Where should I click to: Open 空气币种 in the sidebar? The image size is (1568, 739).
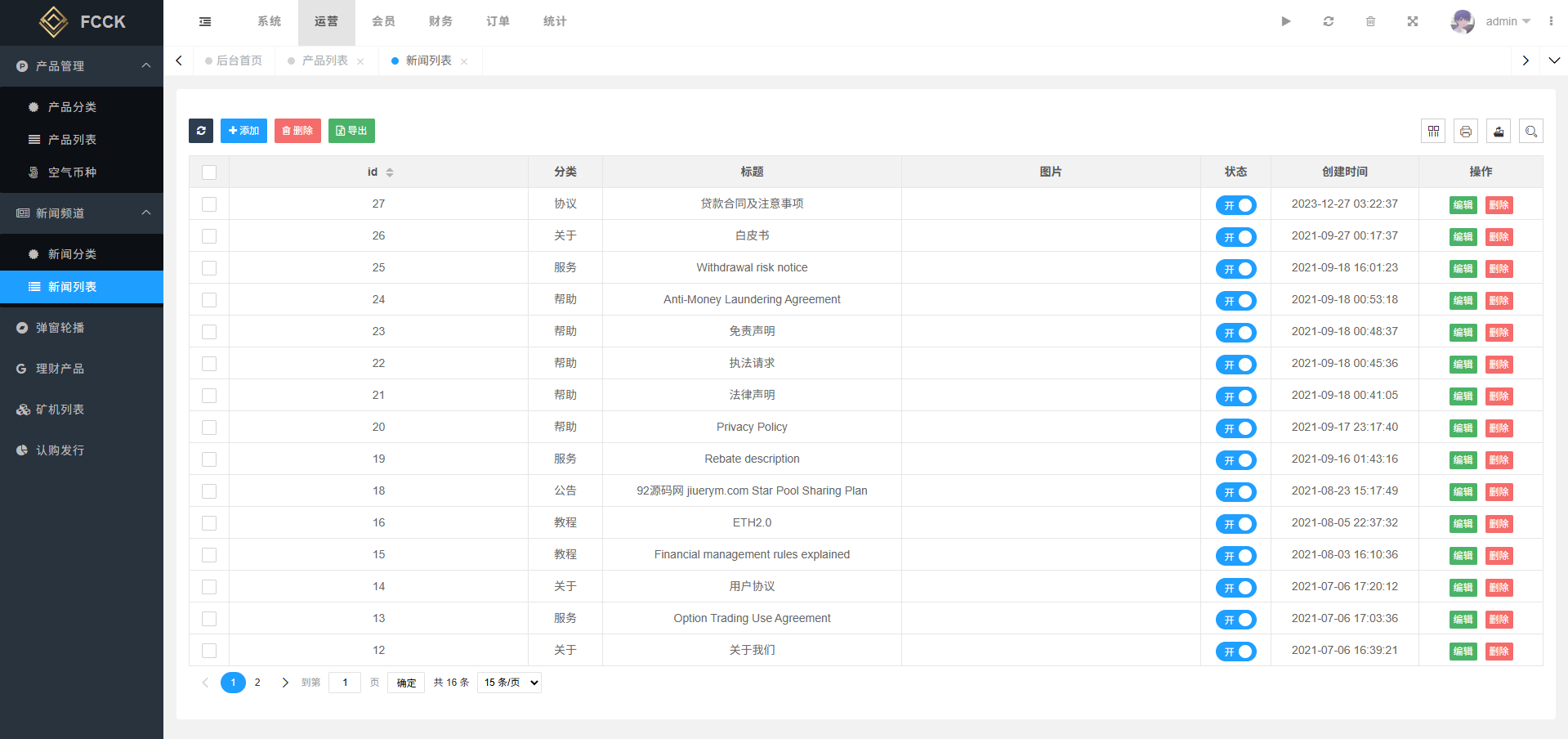[x=82, y=172]
